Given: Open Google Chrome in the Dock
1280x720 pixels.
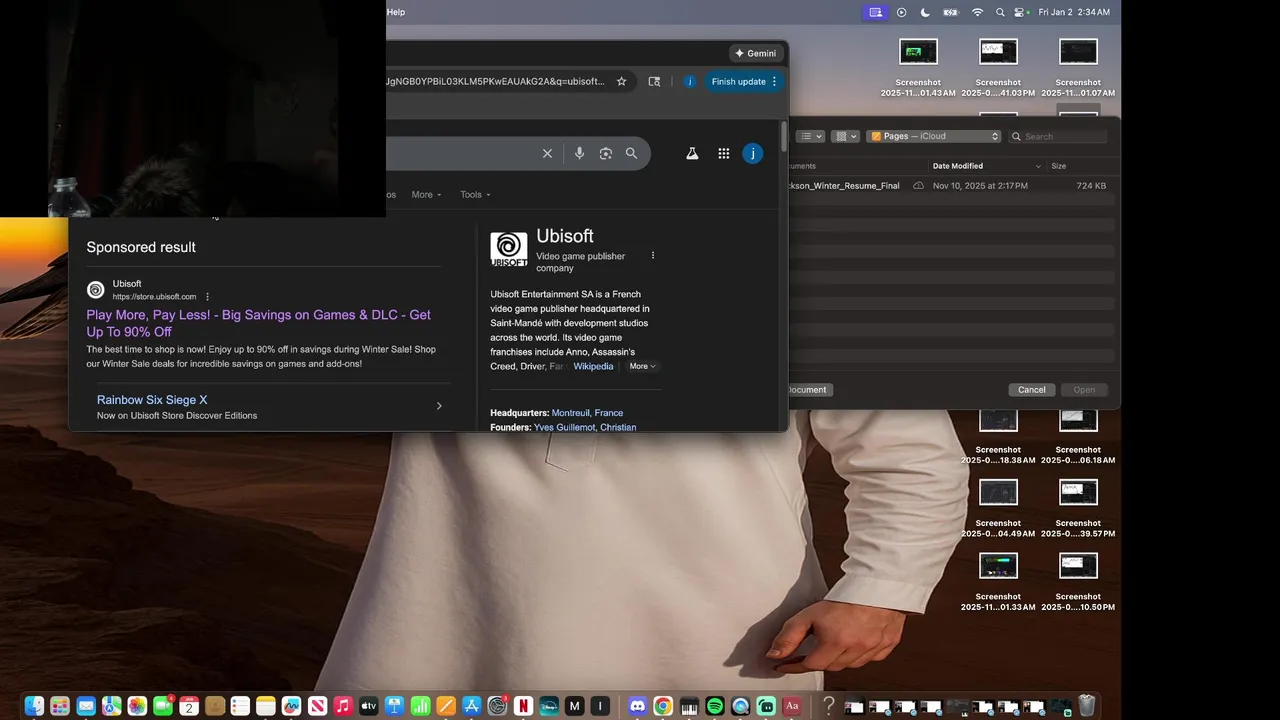Looking at the screenshot, I should (662, 706).
